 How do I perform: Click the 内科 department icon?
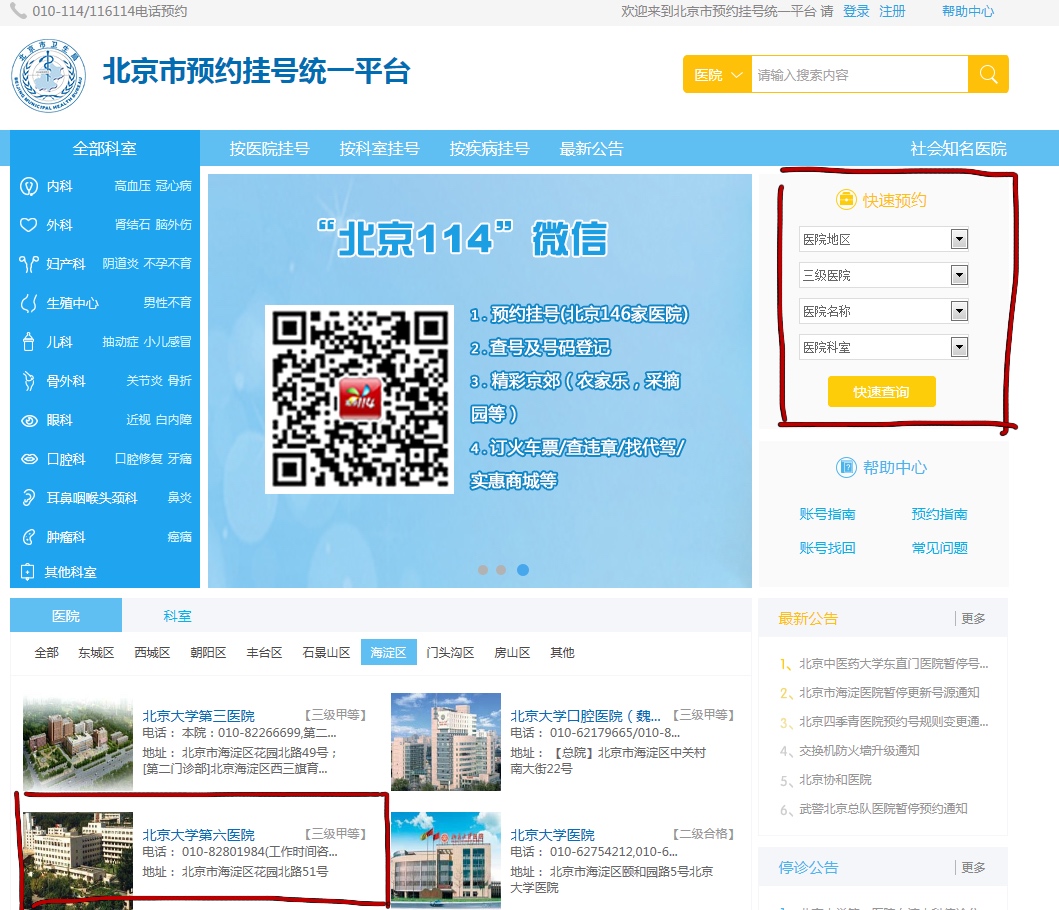click(28, 186)
